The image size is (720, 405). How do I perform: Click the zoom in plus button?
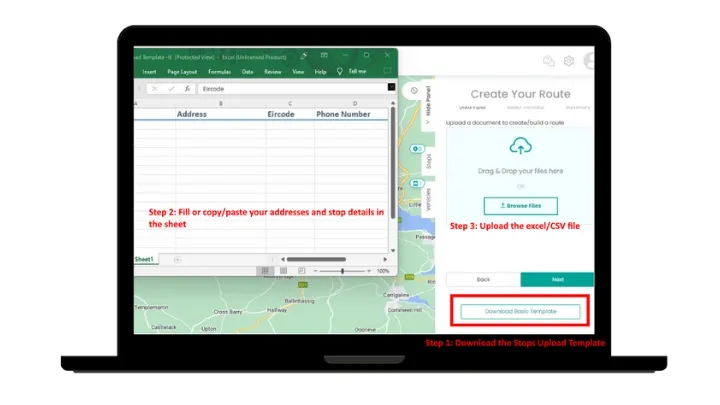pos(369,271)
